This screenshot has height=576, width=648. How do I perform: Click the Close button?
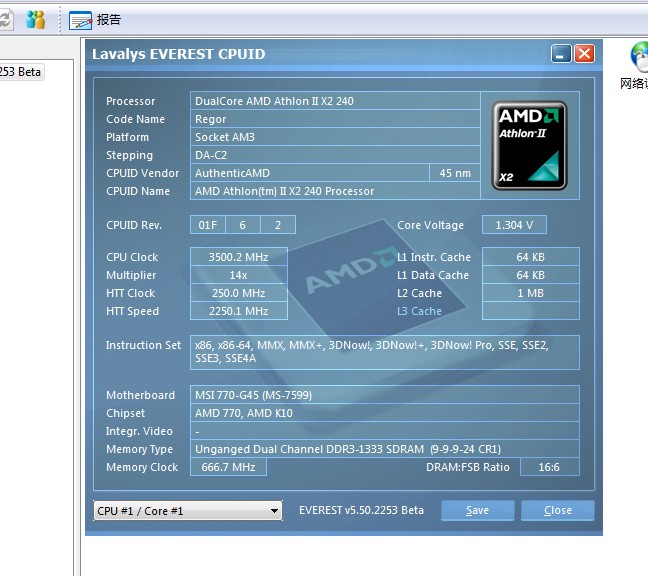pyautogui.click(x=557, y=510)
